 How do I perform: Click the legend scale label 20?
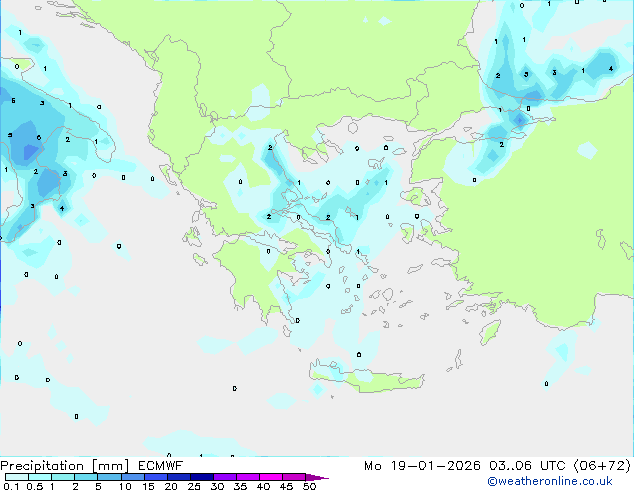point(171,486)
